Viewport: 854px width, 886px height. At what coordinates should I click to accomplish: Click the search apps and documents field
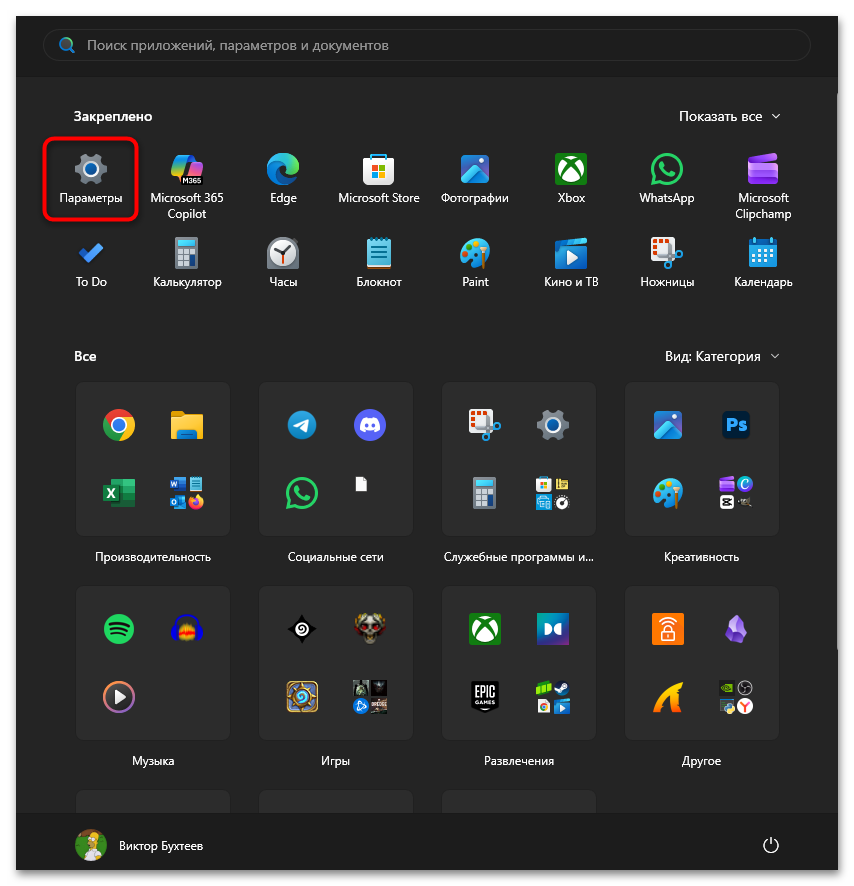(x=427, y=45)
